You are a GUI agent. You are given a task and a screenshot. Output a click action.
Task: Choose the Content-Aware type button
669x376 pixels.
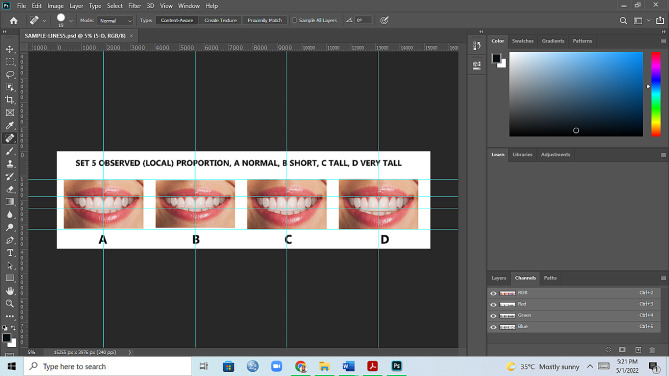click(177, 20)
